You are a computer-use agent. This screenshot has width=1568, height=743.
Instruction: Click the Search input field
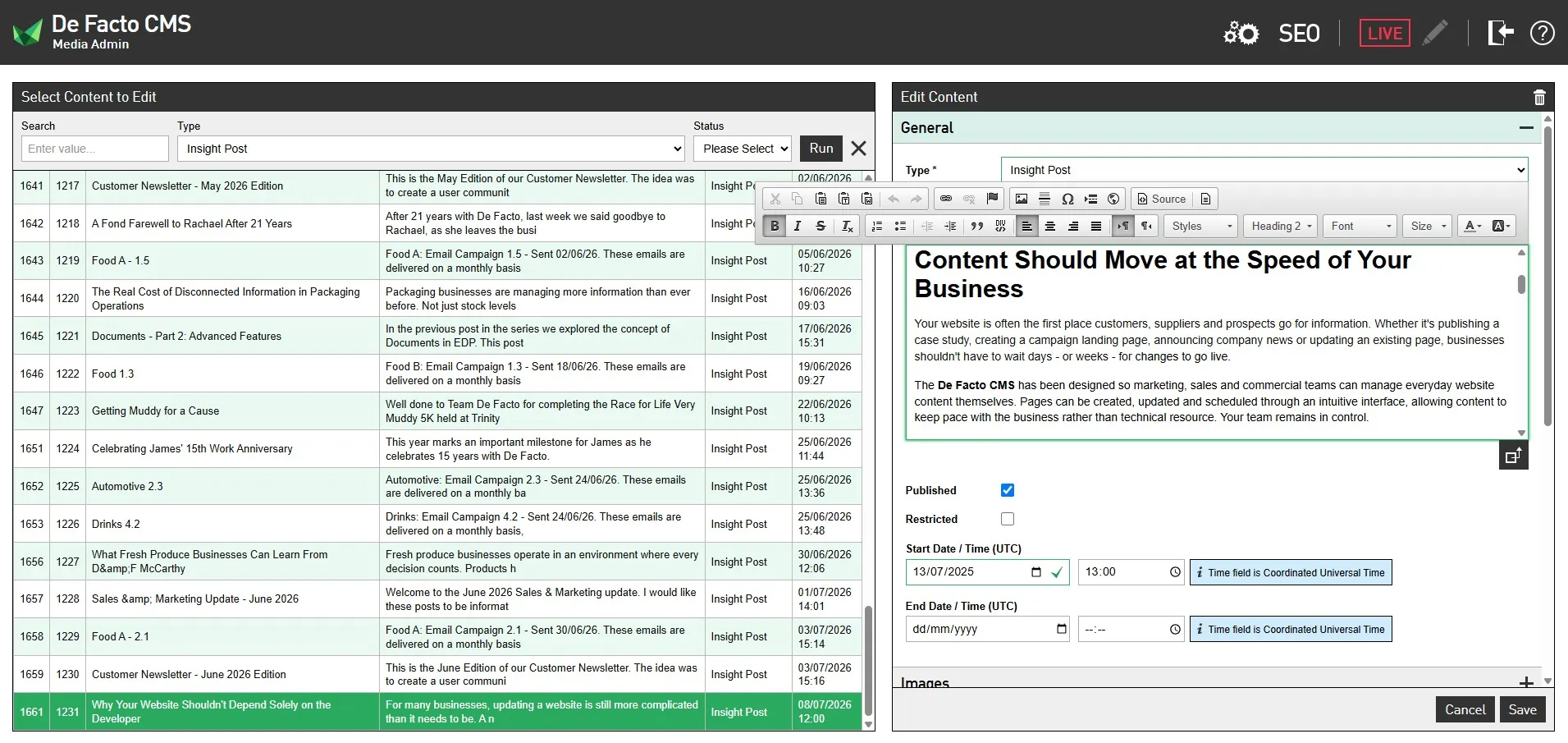tap(95, 149)
